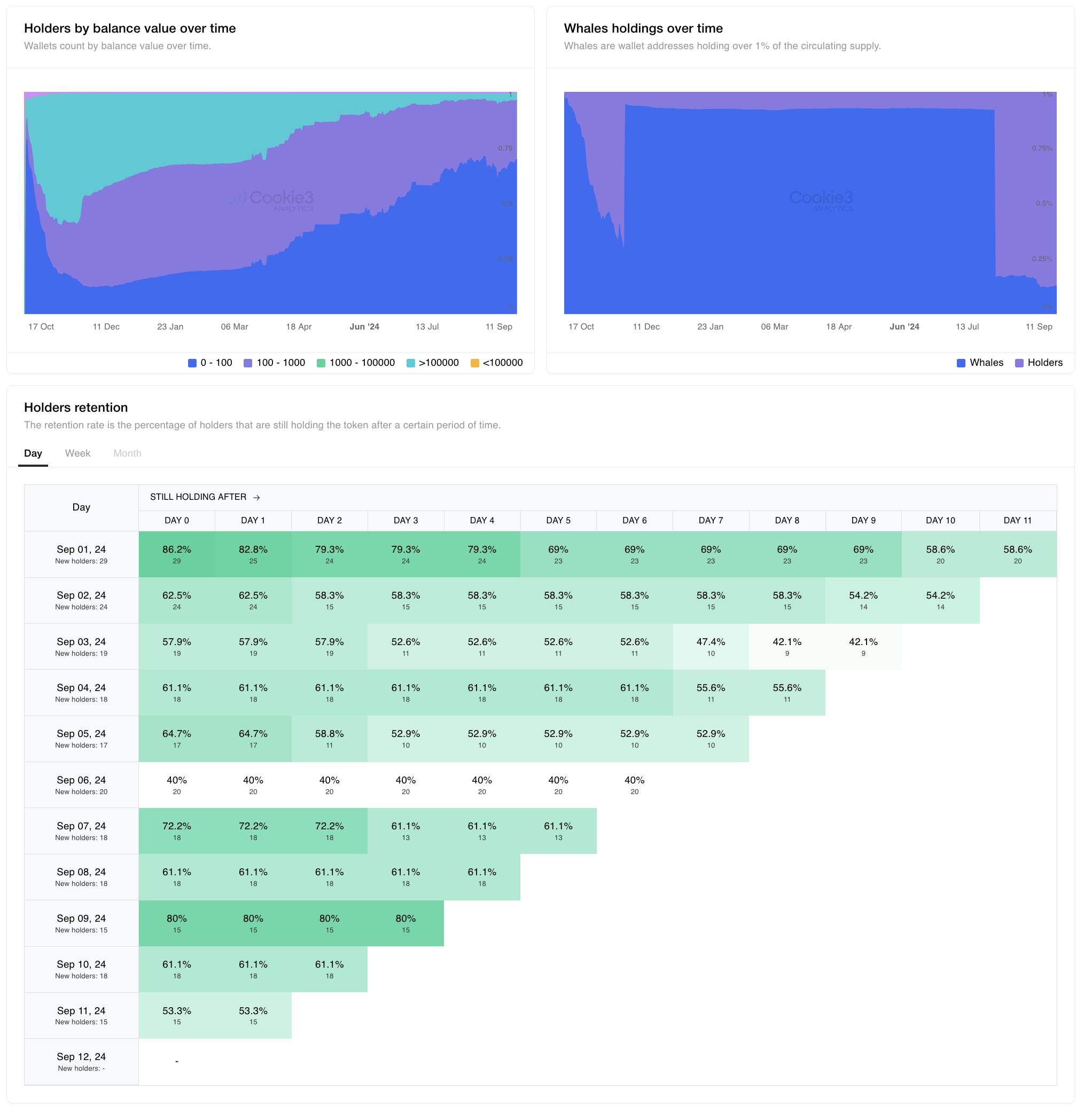
Task: Click Jun '24 on Whales chart axis
Action: coord(904,327)
